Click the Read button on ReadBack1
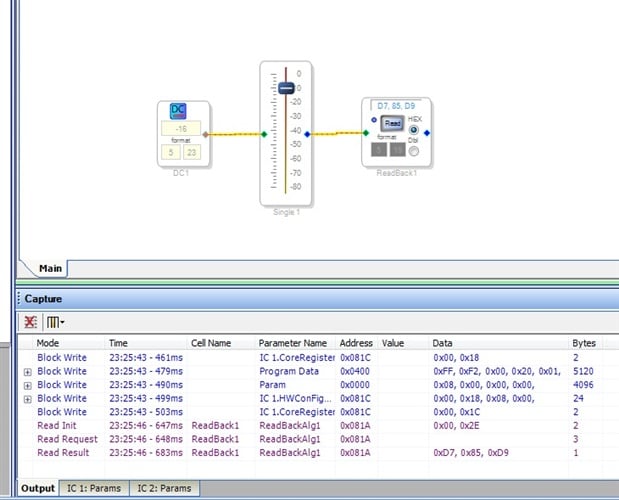Image resolution: width=619 pixels, height=500 pixels. point(392,124)
